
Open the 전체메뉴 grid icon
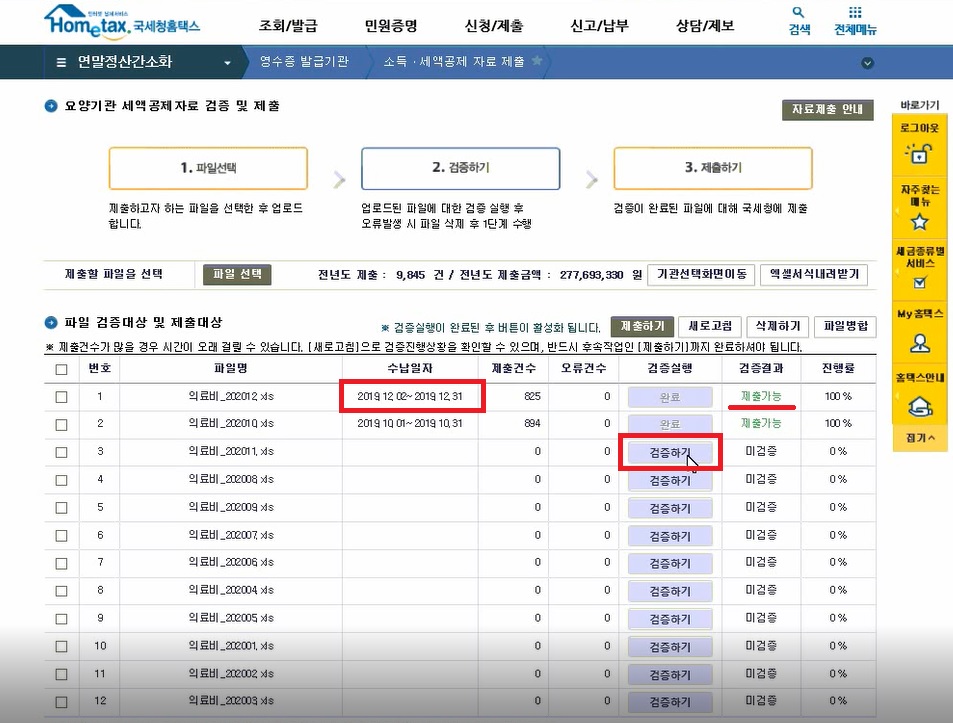point(855,14)
